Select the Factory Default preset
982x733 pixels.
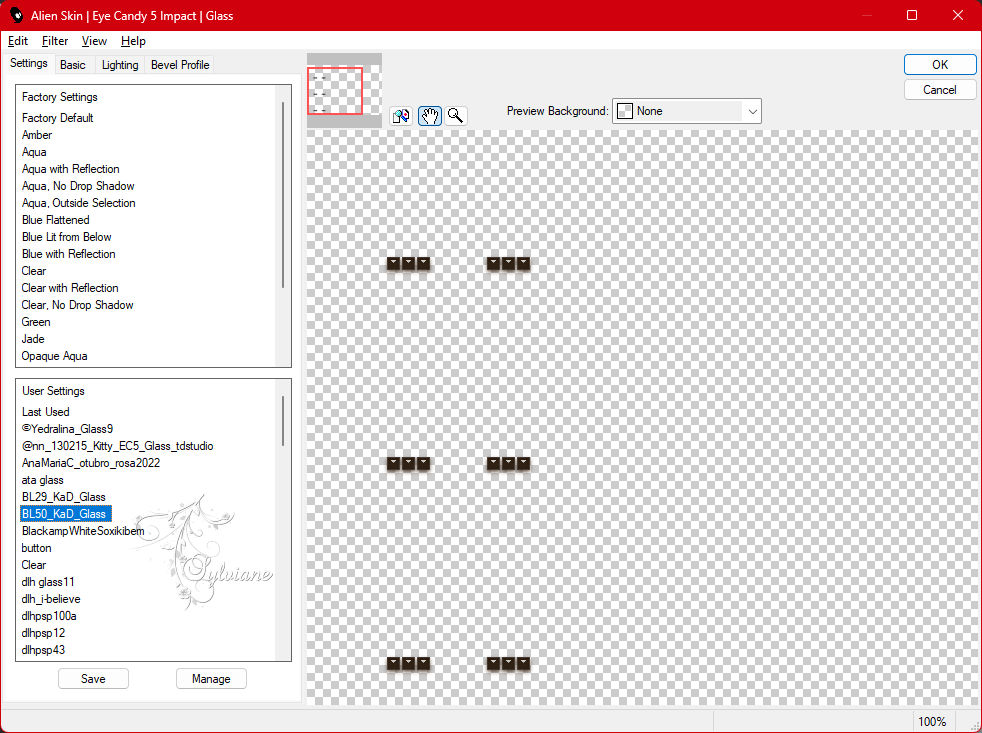58,118
